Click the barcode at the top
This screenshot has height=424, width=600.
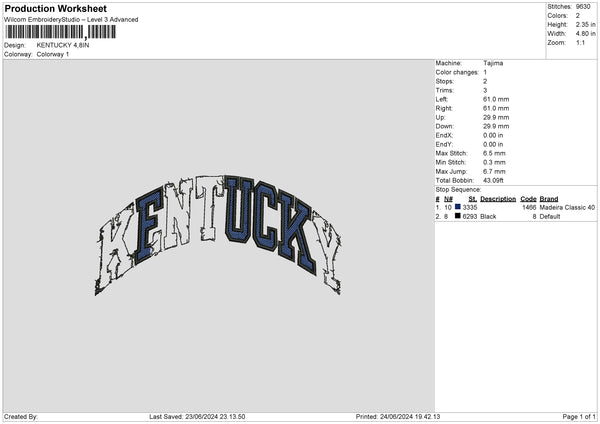(60, 32)
